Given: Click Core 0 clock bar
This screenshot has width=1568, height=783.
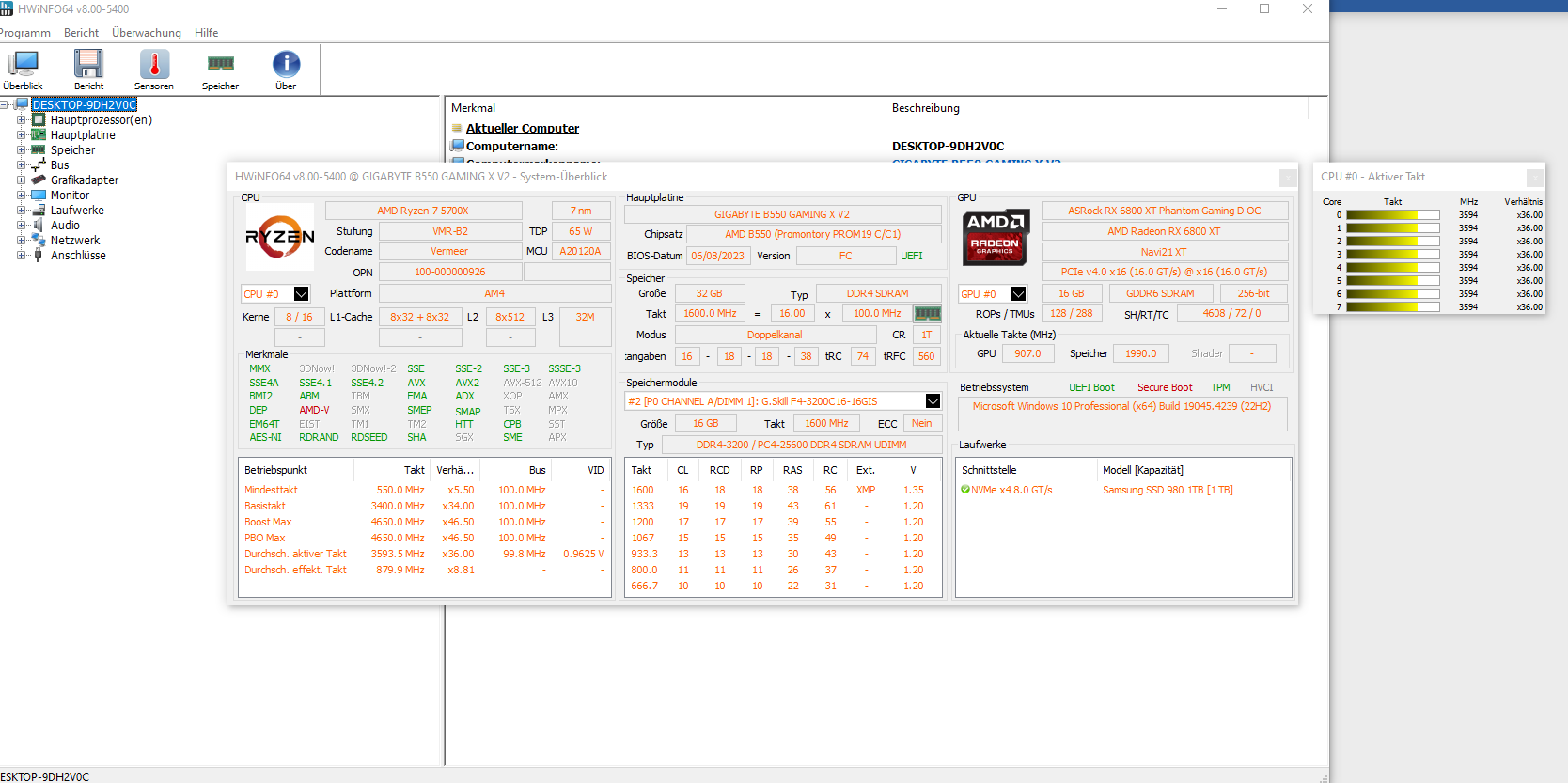Looking at the screenshot, I should coord(1392,215).
